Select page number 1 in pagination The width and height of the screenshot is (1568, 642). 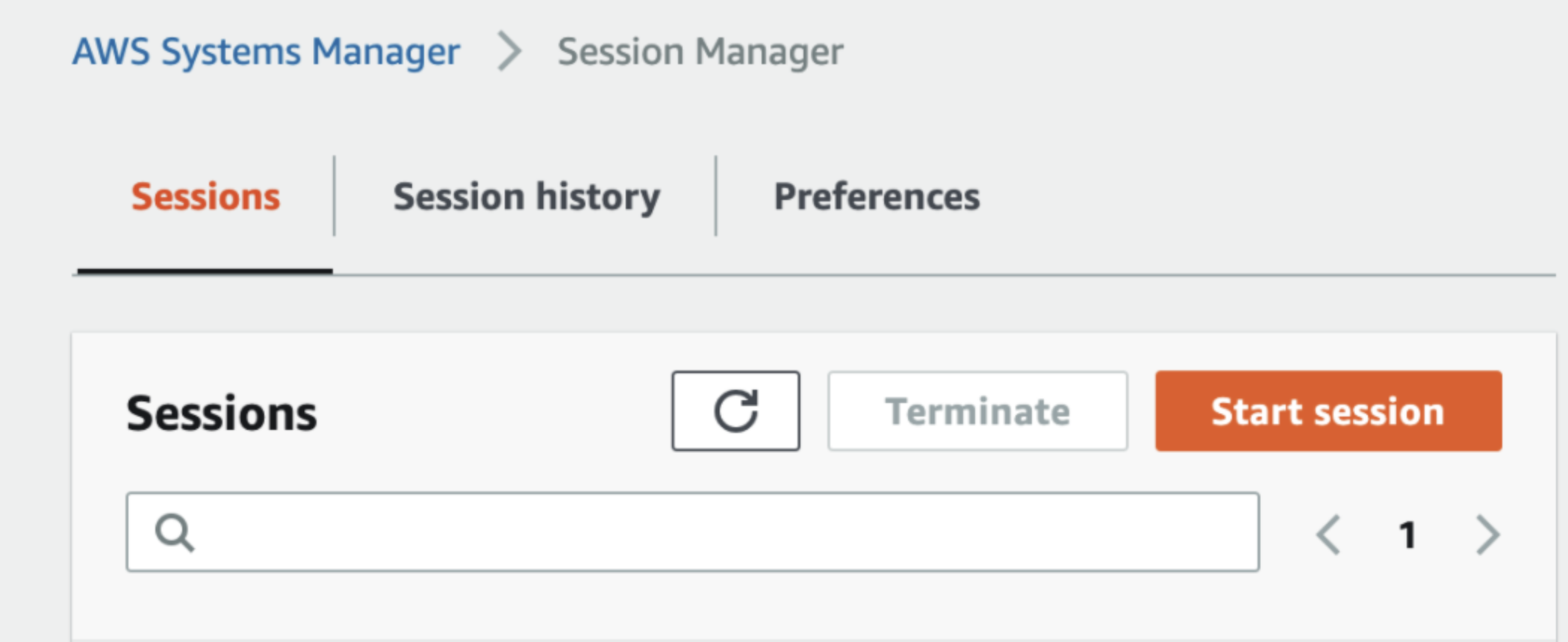(1407, 535)
